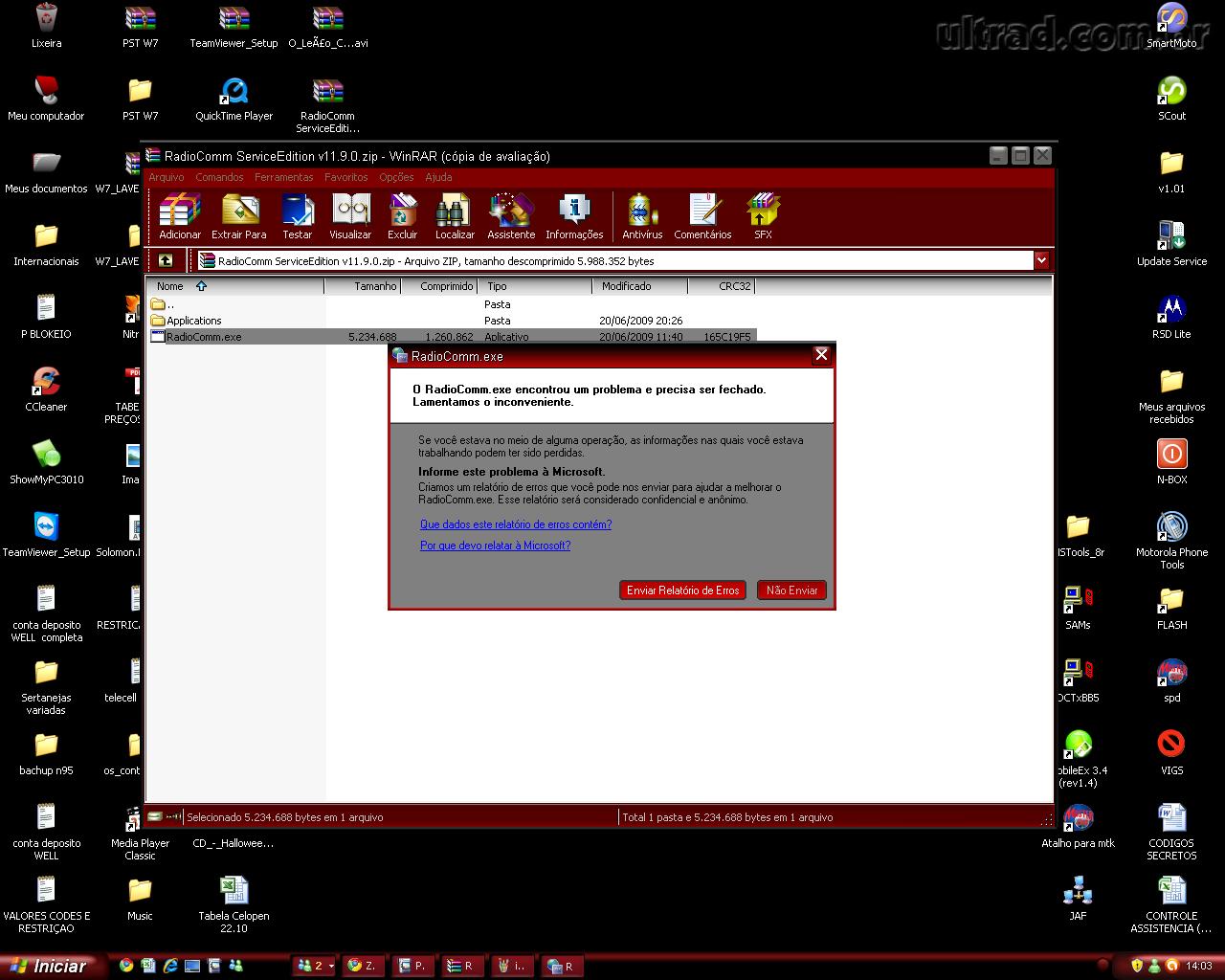Image resolution: width=1225 pixels, height=980 pixels.
Task: Select the Lixeira desktop icon
Action: point(46,26)
